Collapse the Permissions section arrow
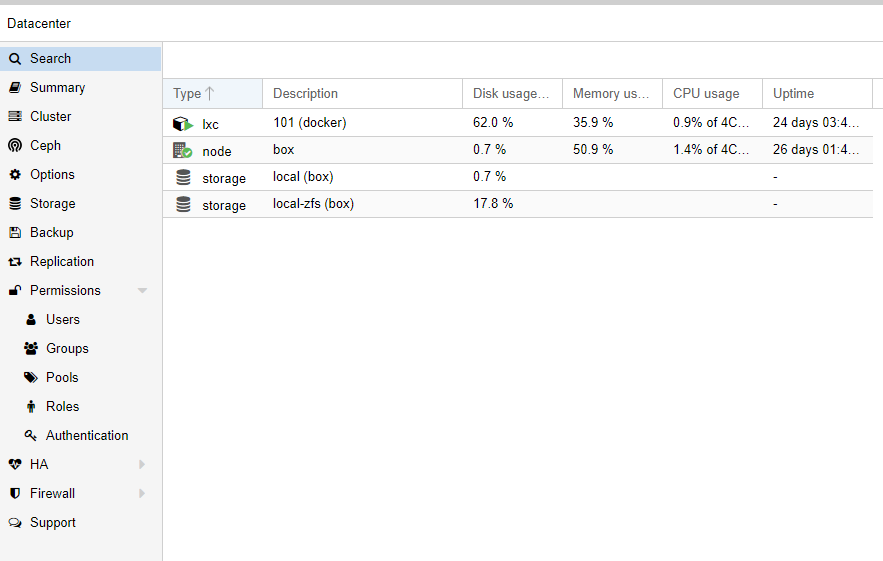The width and height of the screenshot is (883, 561). [142, 291]
